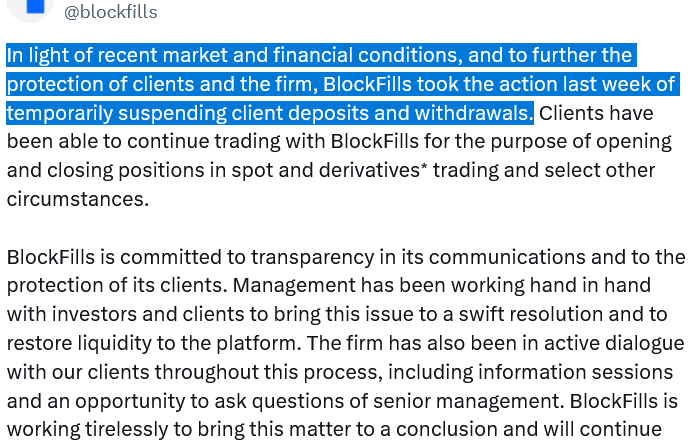This screenshot has width=693, height=445.
Task: Click the highlighted word "BlockFills" in the selection
Action: coord(379,83)
